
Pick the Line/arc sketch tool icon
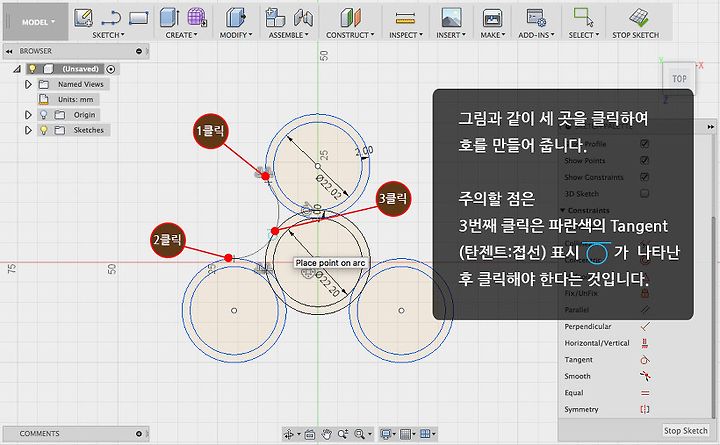pos(111,18)
